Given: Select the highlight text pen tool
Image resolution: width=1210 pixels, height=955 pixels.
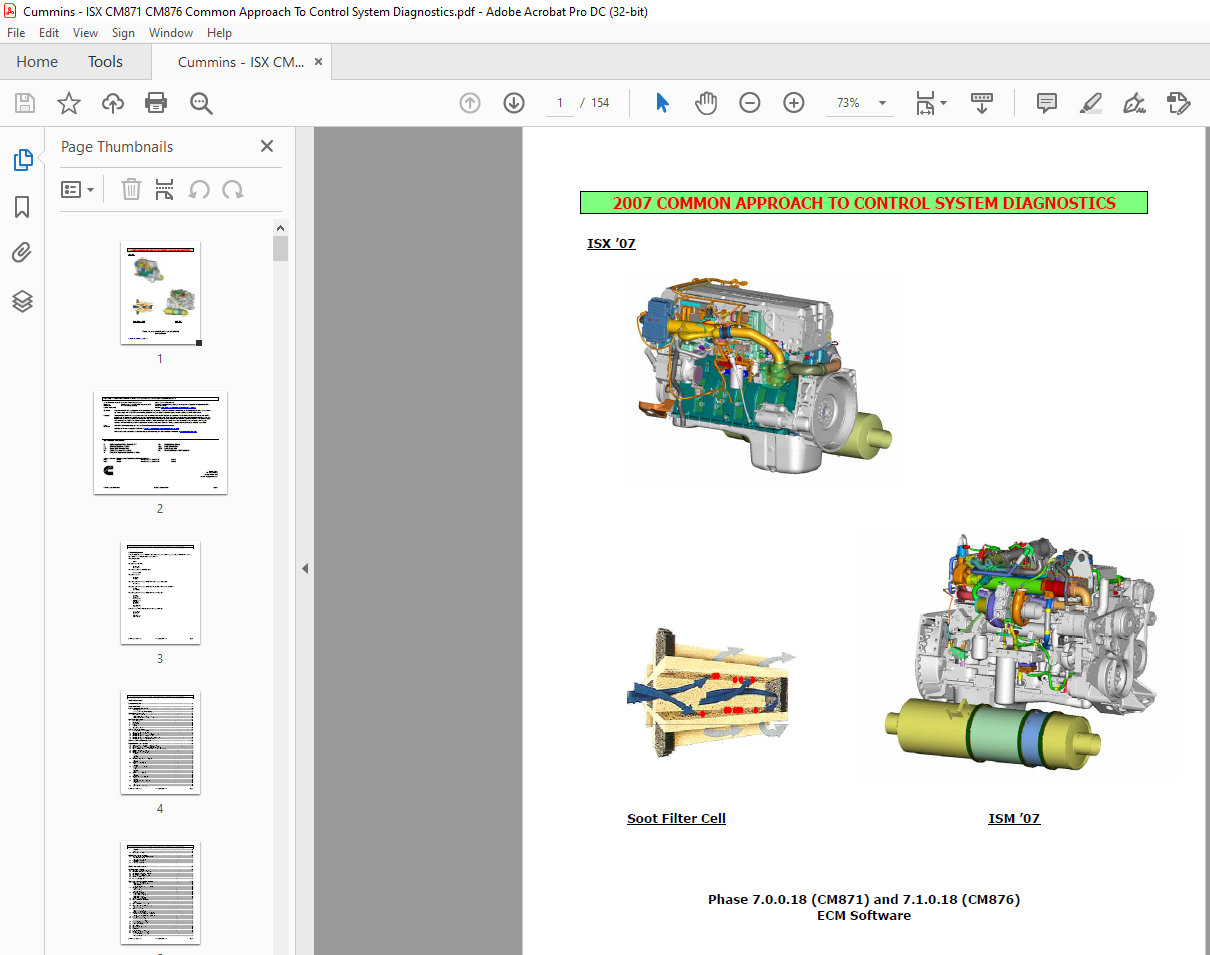Looking at the screenshot, I should [x=1091, y=103].
